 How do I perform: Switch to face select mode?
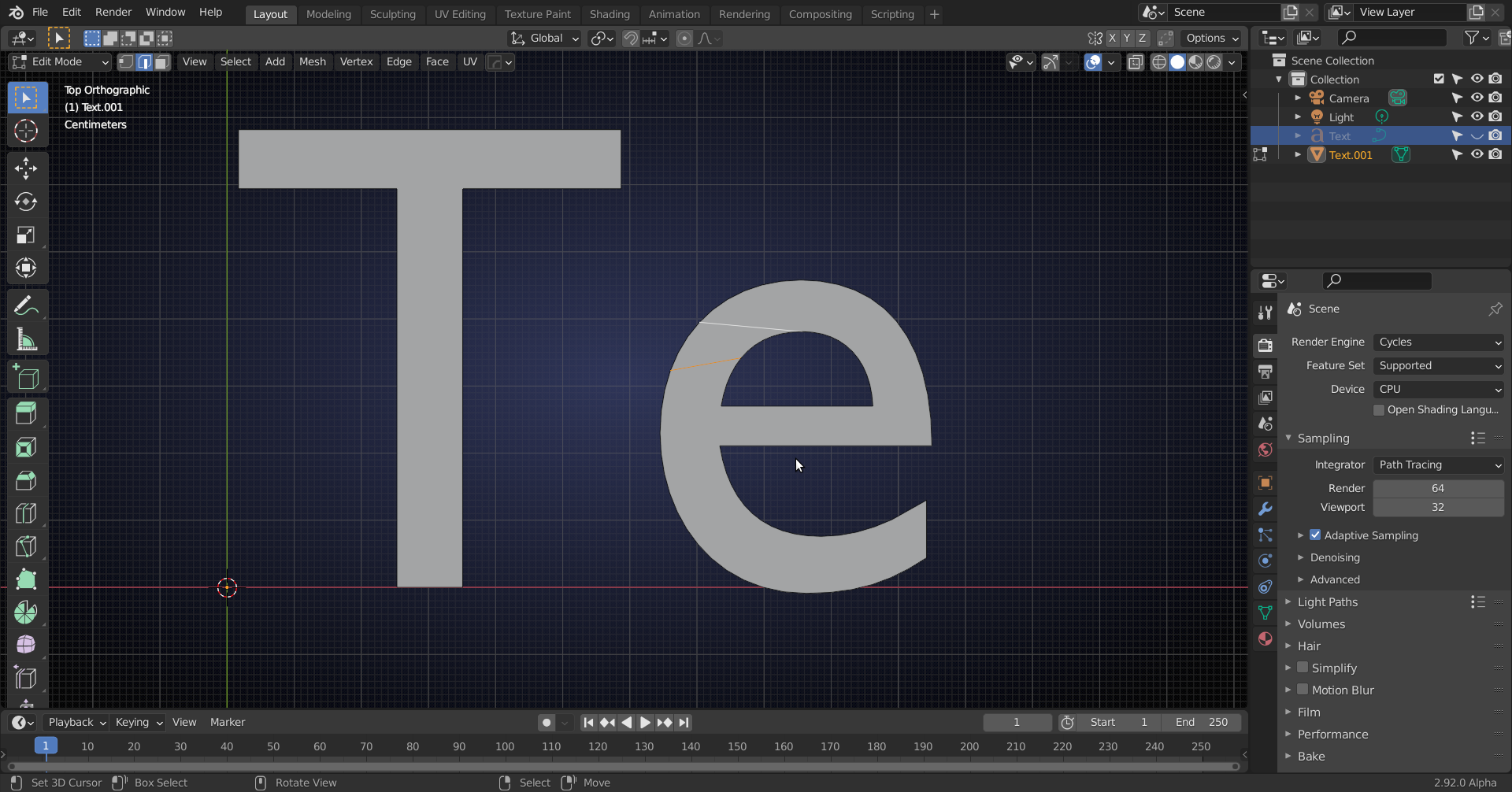coord(162,62)
